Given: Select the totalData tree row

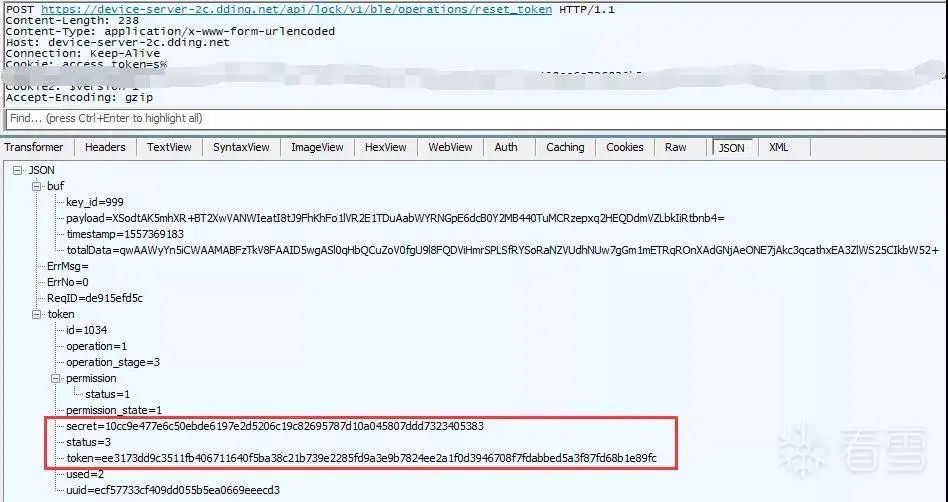Looking at the screenshot, I should 502,250.
